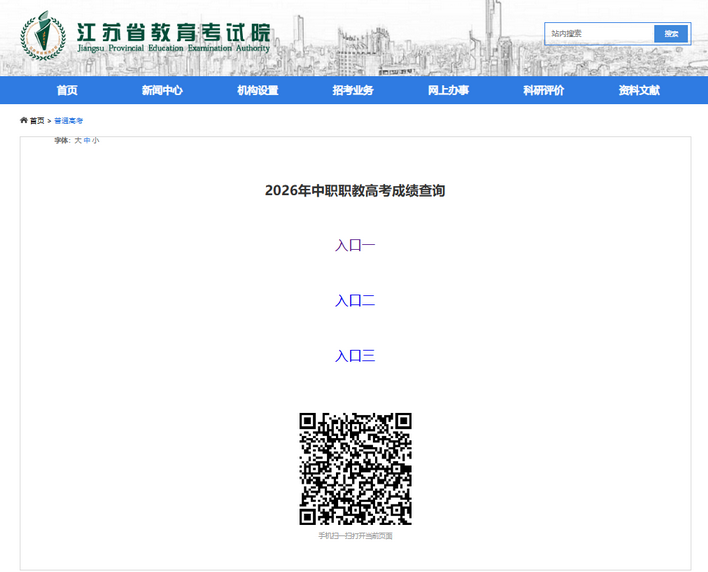Open the 招考业务 navigation menu item
The image size is (708, 572).
coord(353,90)
